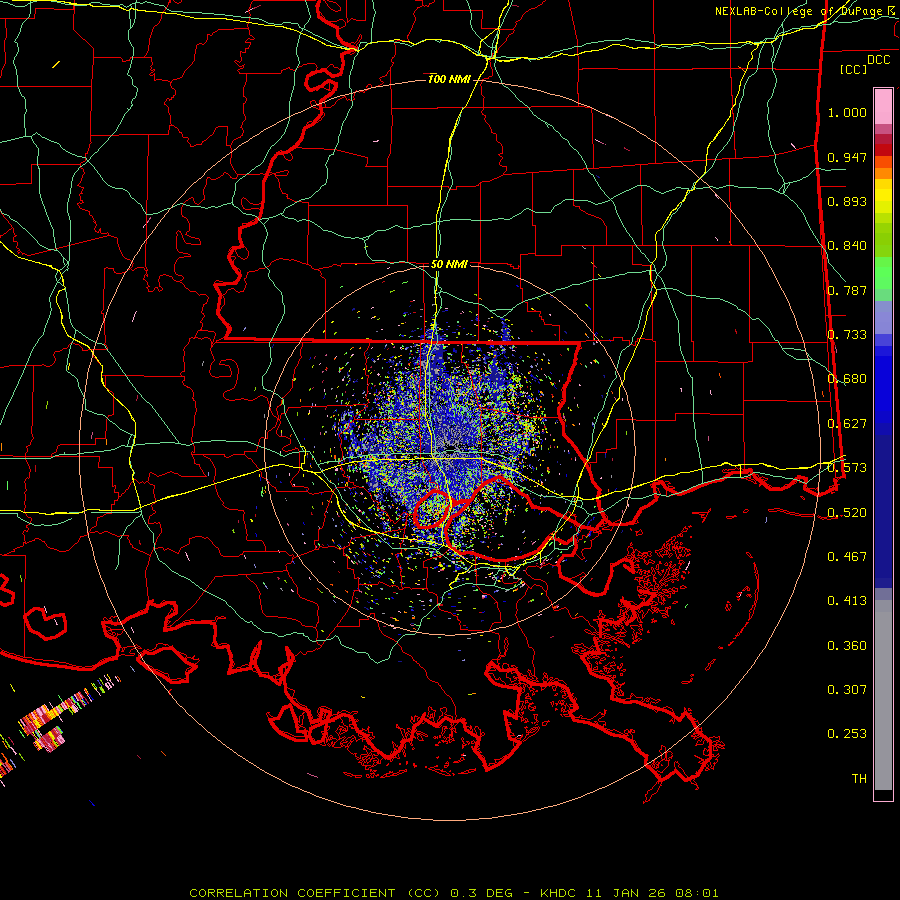
Task: Click the DCC label above the color bar
Action: pos(878,60)
